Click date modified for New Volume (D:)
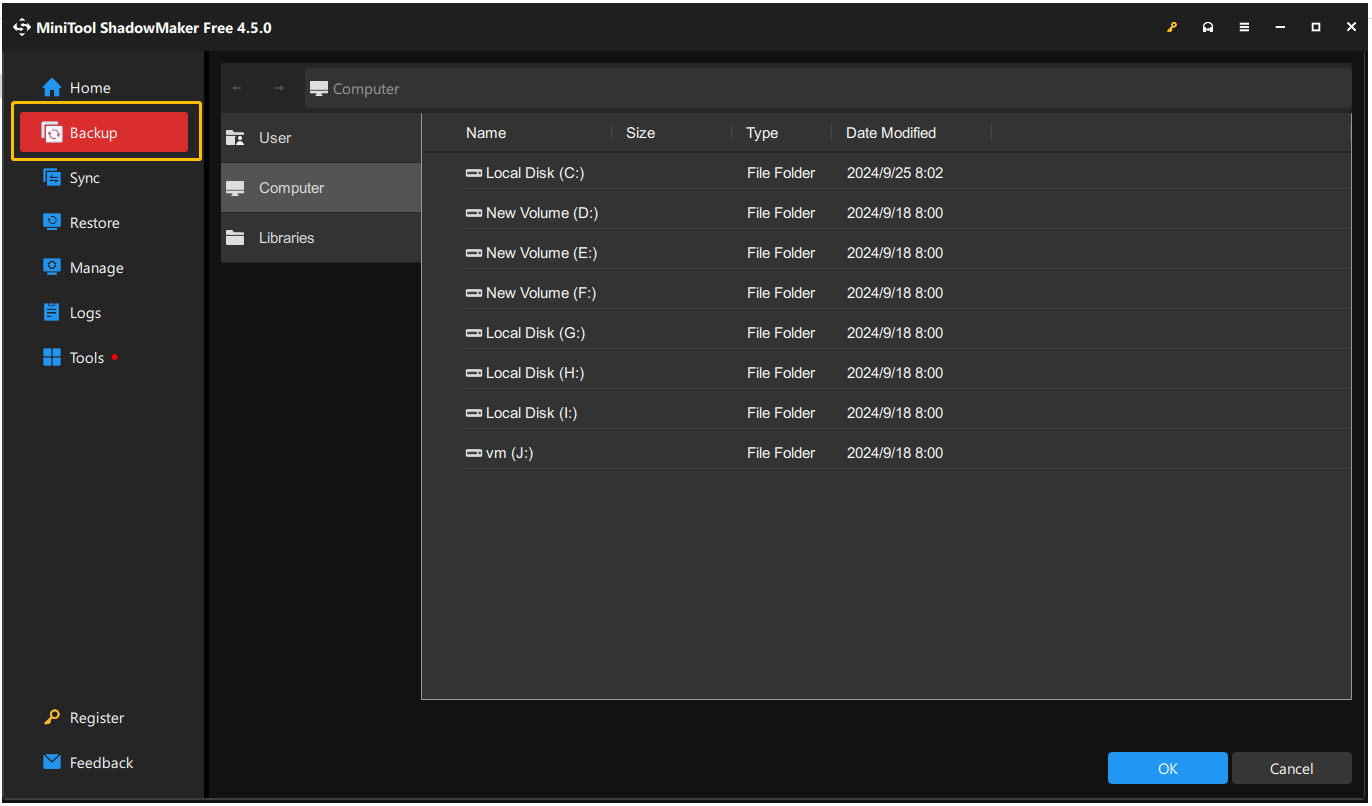 click(x=895, y=213)
